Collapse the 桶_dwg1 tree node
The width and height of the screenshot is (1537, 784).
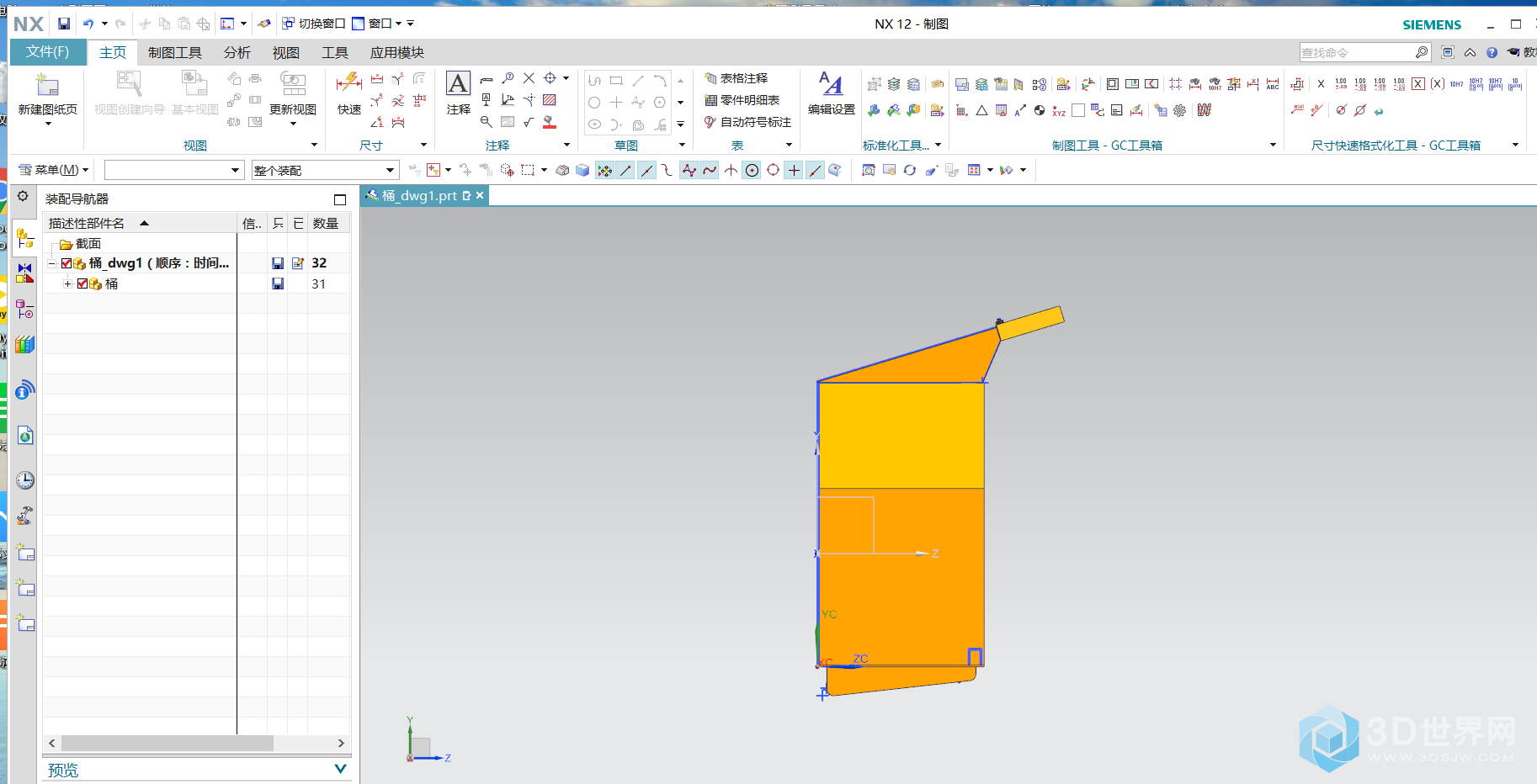pos(52,263)
